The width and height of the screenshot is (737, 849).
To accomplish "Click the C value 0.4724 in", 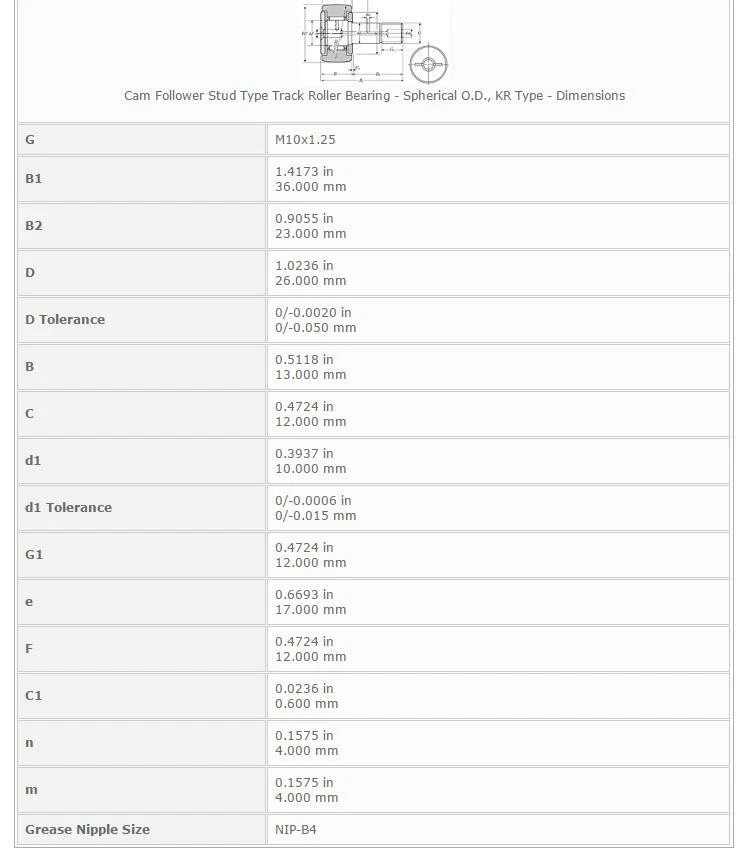I will (304, 407).
